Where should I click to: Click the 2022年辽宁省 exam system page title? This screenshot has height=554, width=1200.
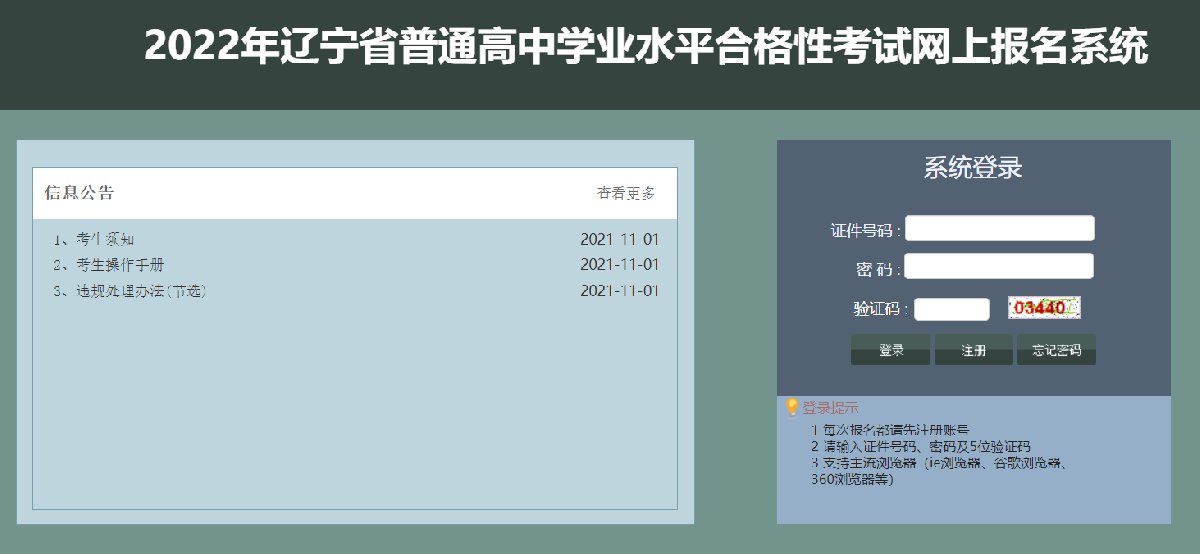tap(646, 46)
